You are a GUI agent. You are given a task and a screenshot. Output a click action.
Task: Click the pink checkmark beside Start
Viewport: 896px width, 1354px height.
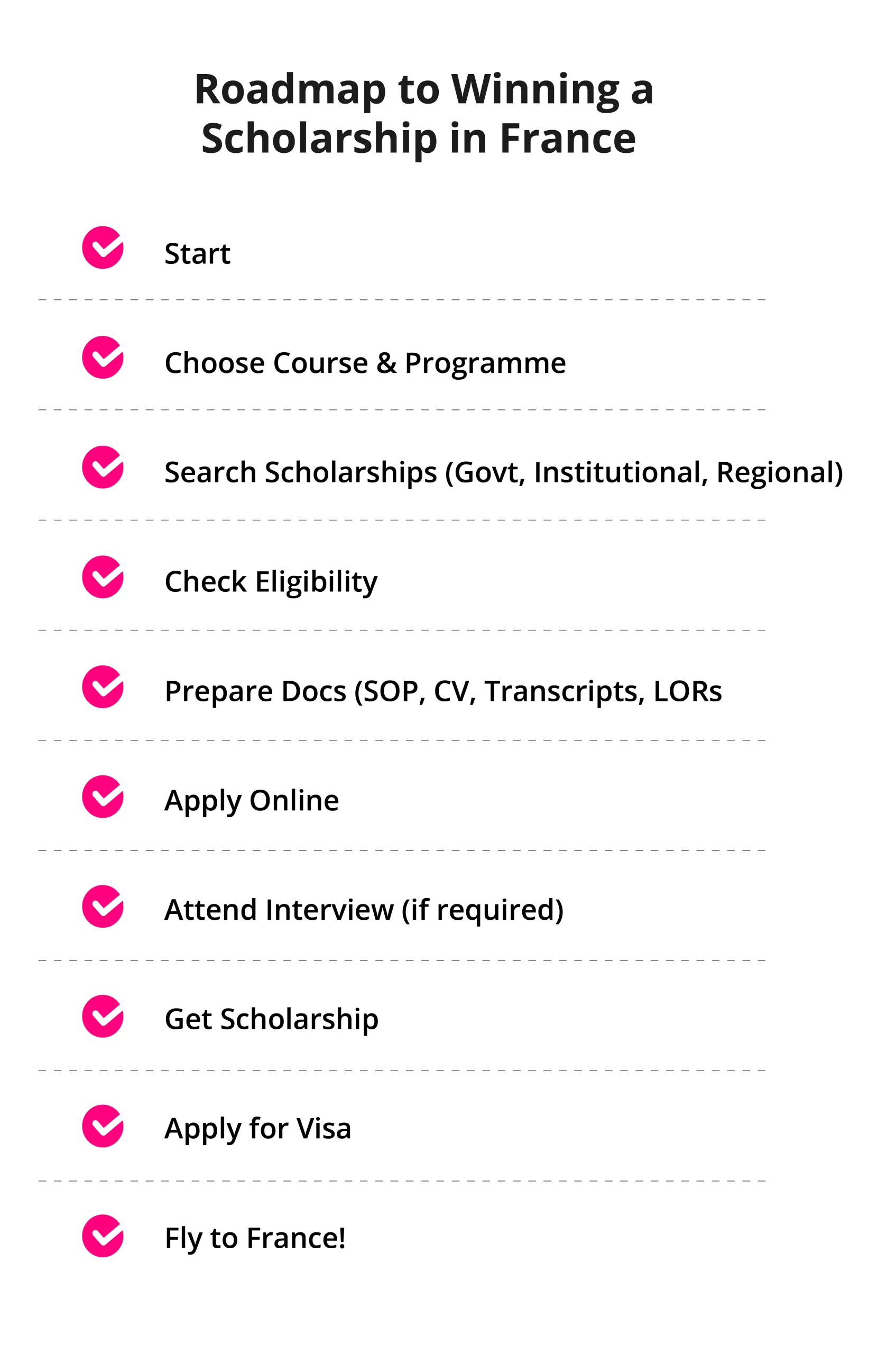point(103,248)
